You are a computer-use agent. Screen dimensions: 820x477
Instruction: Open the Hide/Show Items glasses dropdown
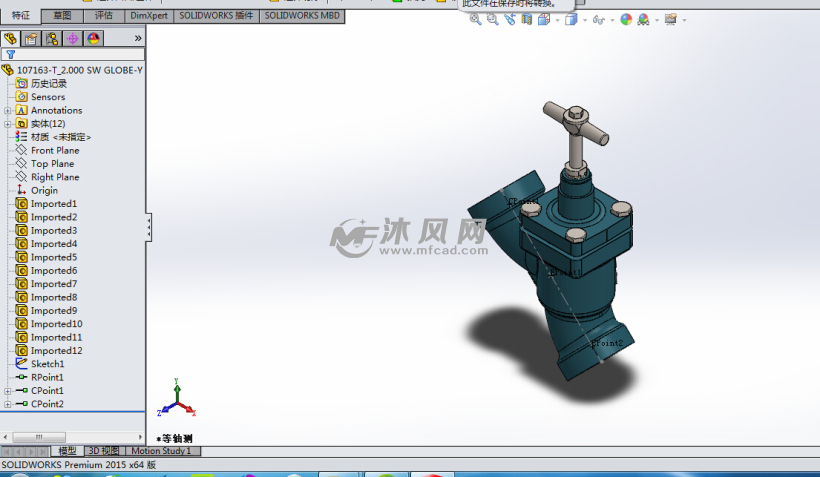(600, 19)
